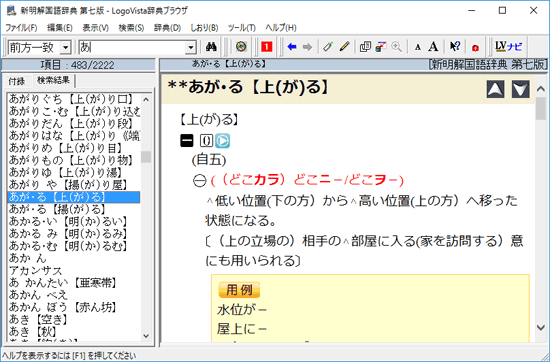Screen dimensions: 550x362
Task: Switch to the 付録 tab
Action: 17,81
